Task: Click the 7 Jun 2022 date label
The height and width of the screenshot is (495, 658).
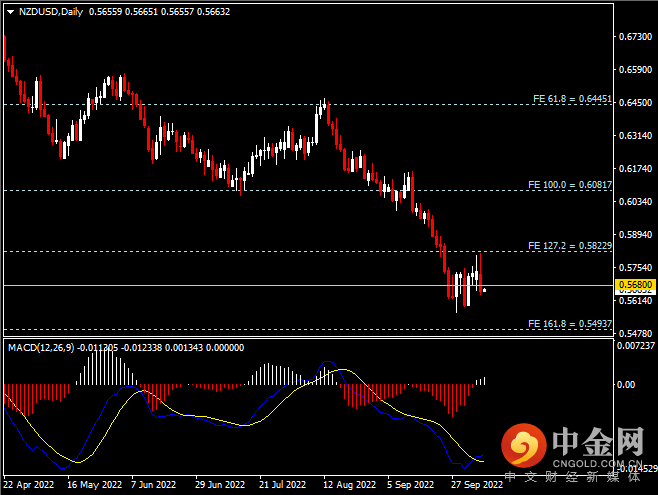Action: [x=153, y=485]
